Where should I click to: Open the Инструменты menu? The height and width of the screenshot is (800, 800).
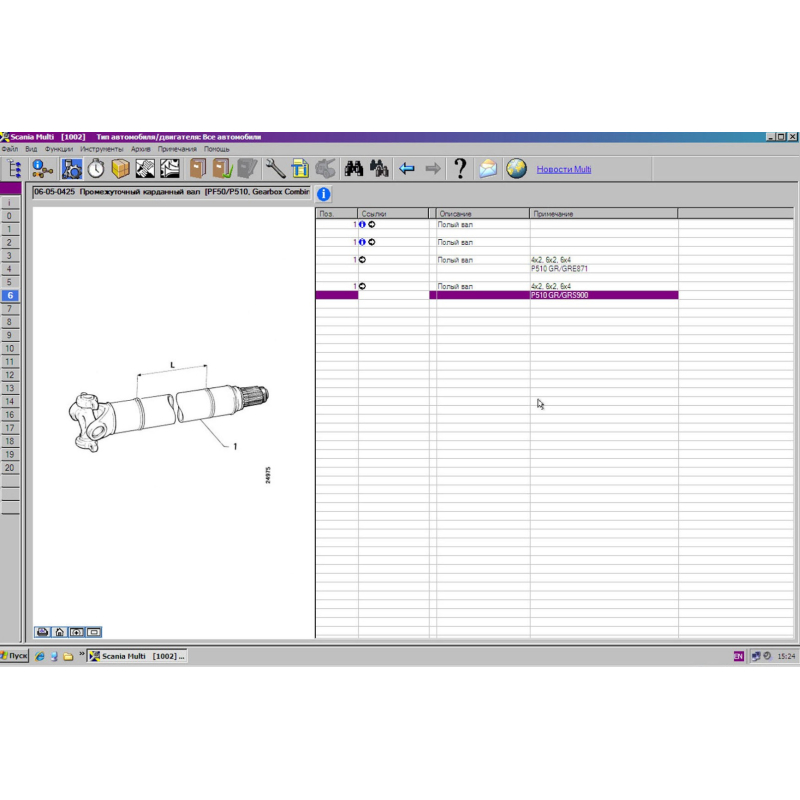point(102,149)
